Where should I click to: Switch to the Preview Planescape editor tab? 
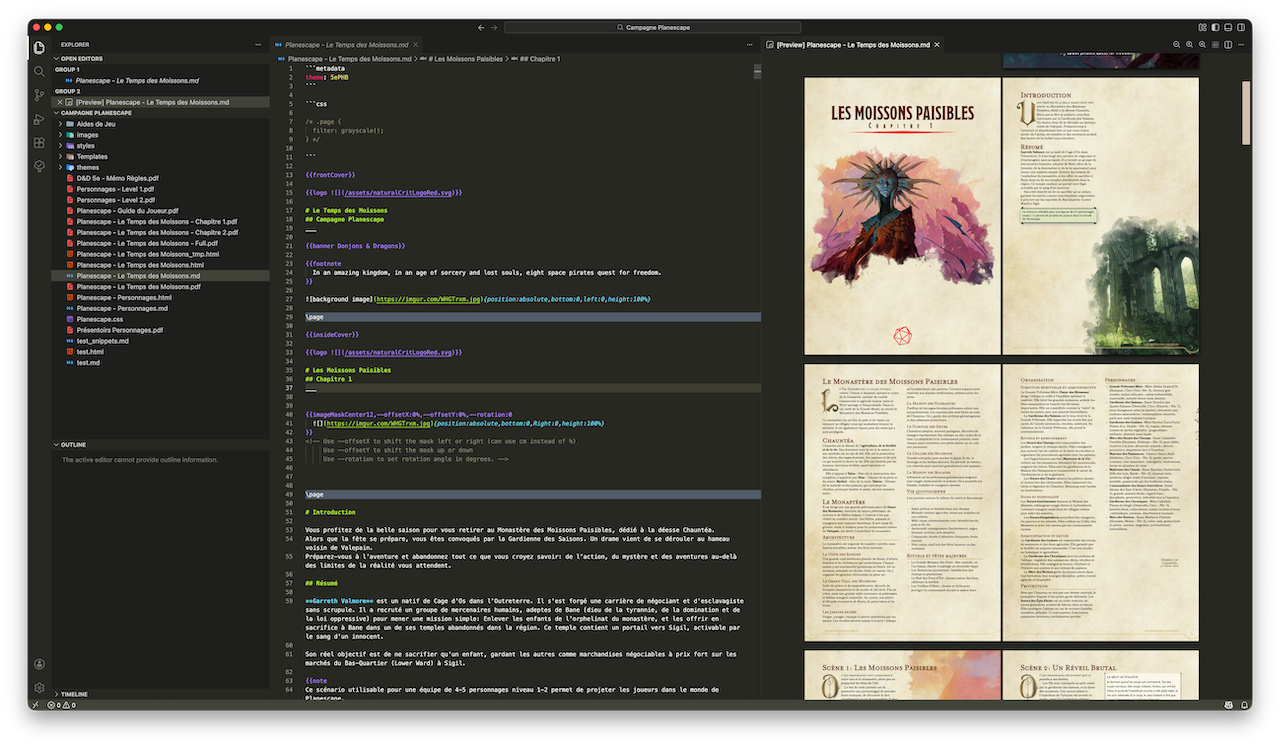point(853,45)
